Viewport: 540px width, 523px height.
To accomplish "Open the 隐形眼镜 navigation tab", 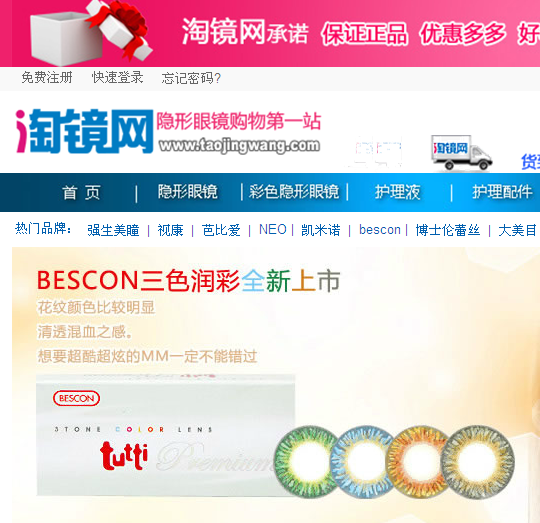I will click(x=188, y=192).
